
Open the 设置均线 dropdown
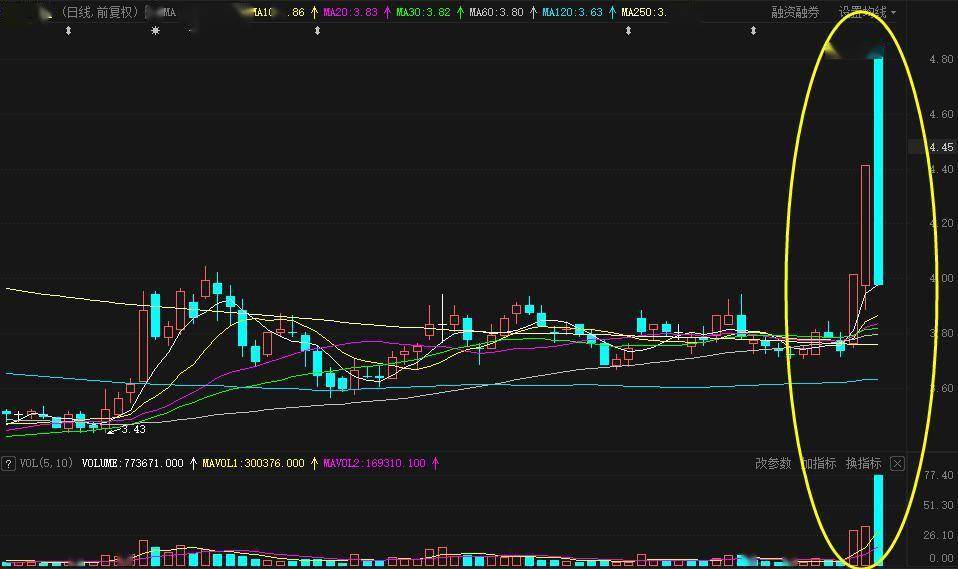click(x=866, y=12)
